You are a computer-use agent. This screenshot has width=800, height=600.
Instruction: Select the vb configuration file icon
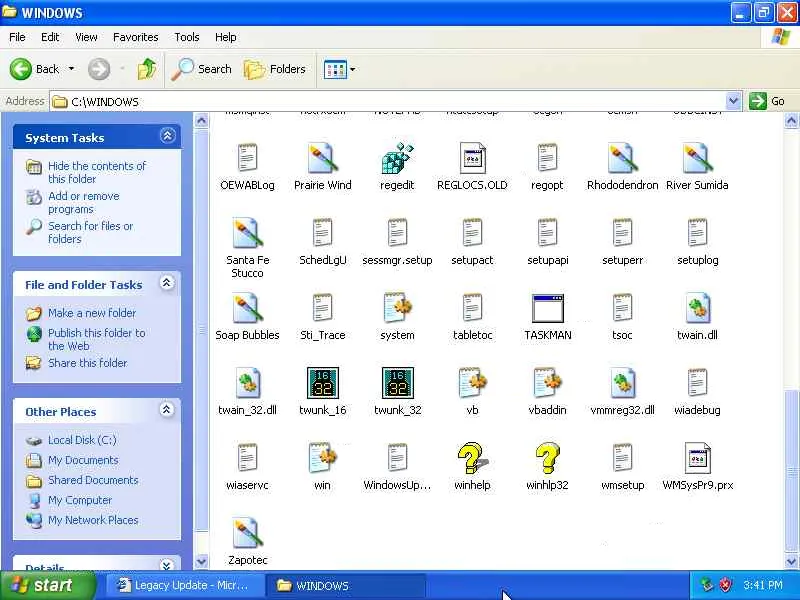point(472,383)
